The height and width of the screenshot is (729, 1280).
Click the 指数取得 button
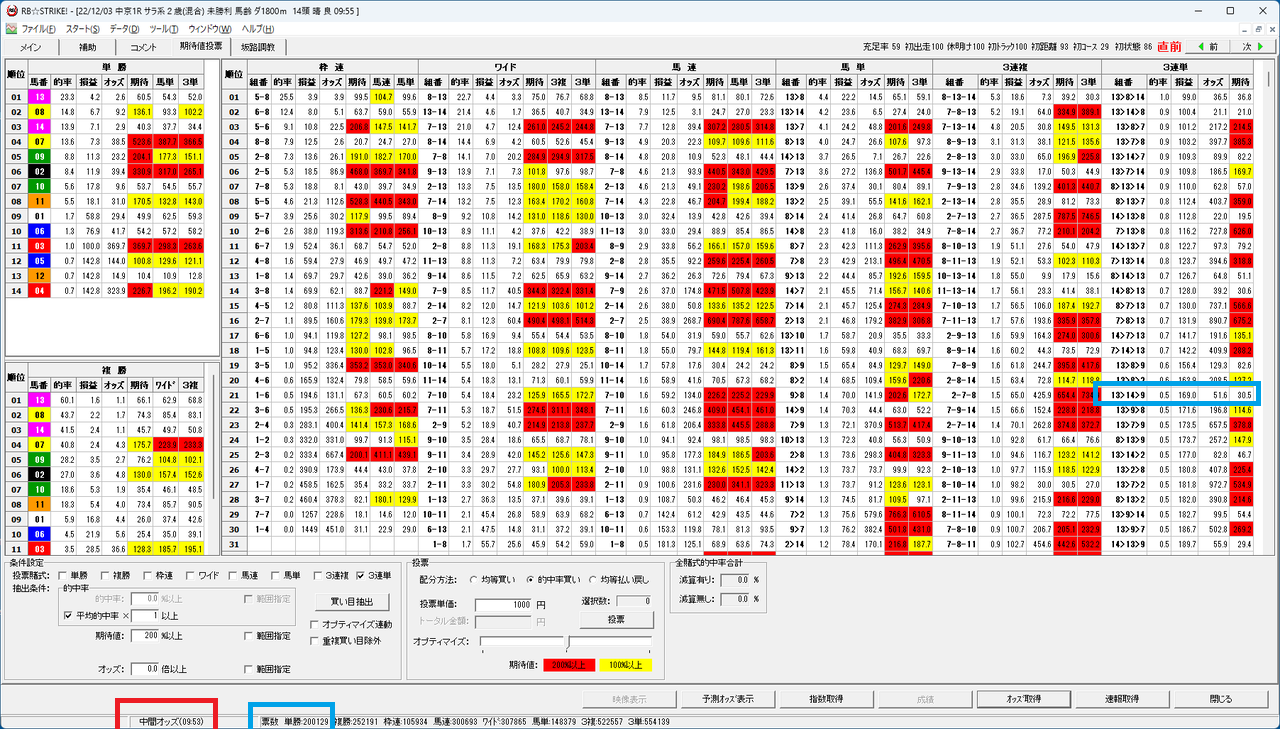click(x=828, y=699)
